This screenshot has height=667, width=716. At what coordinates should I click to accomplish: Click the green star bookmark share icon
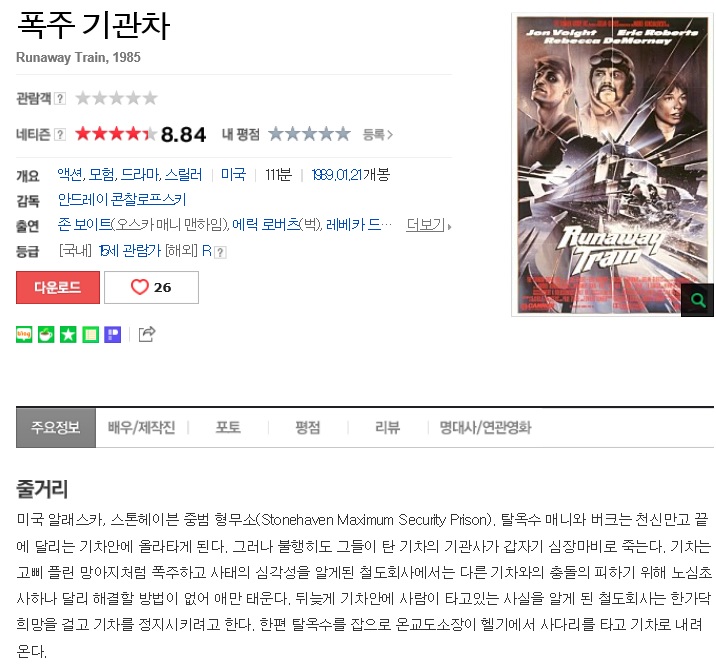[68, 335]
